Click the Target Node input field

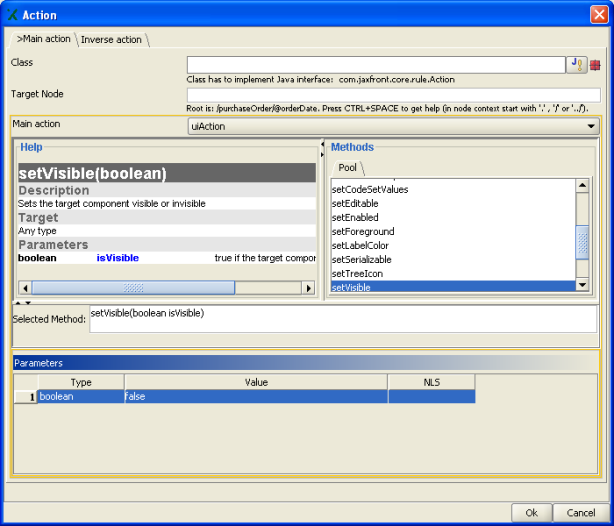pyautogui.click(x=392, y=94)
